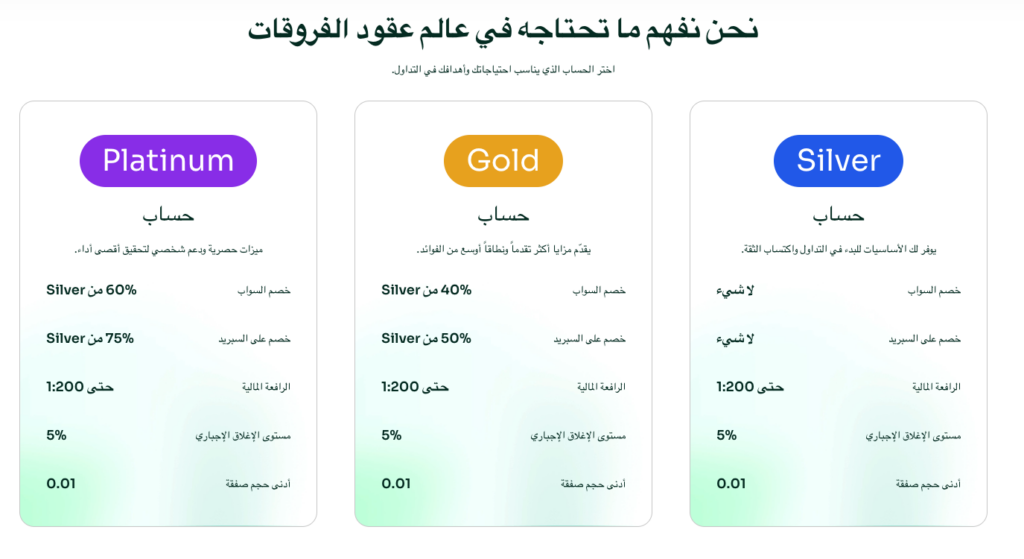The height and width of the screenshot is (559, 1024).
Task: Click Gold card description text
Action: pyautogui.click(x=503, y=249)
